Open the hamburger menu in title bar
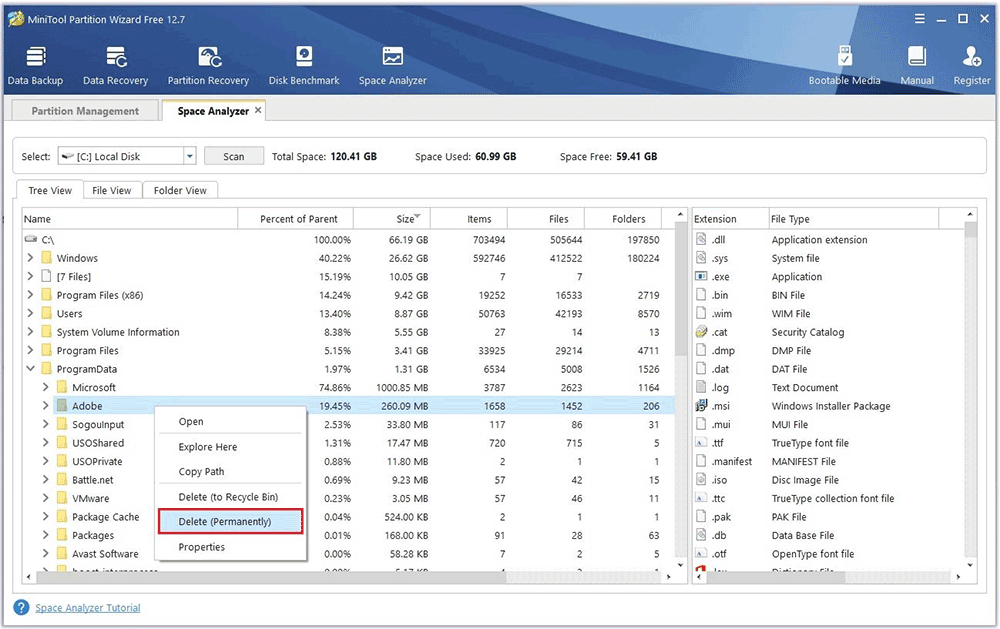Image resolution: width=1000 pixels, height=629 pixels. click(x=919, y=19)
